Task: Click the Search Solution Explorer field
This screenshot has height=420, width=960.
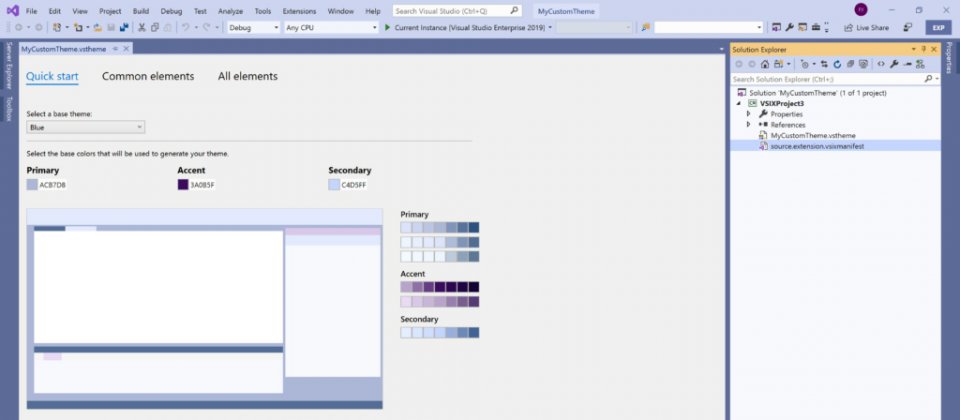Action: [835, 79]
